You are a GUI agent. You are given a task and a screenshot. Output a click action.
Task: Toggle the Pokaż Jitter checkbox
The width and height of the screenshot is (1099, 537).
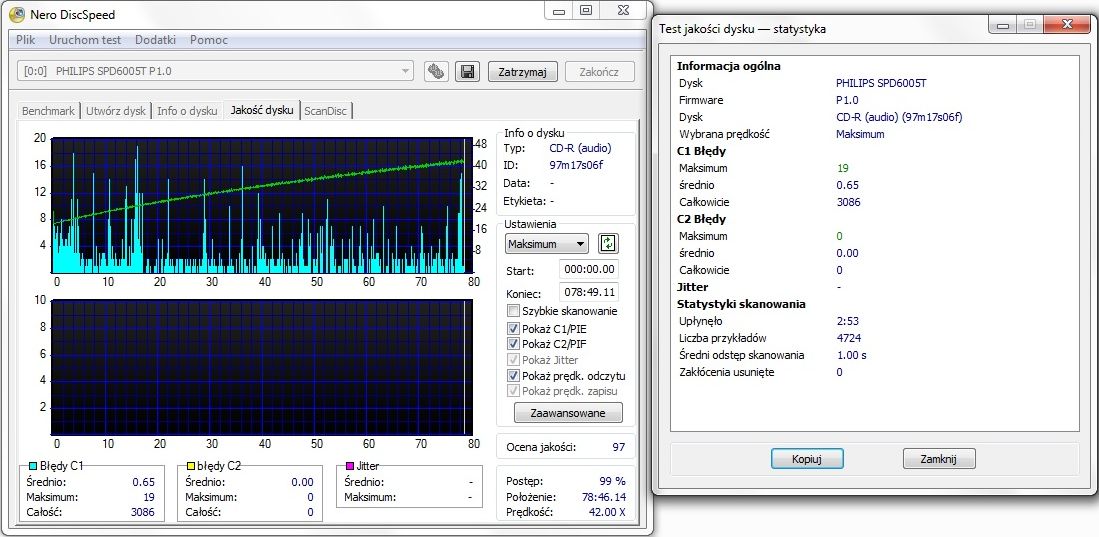(513, 360)
